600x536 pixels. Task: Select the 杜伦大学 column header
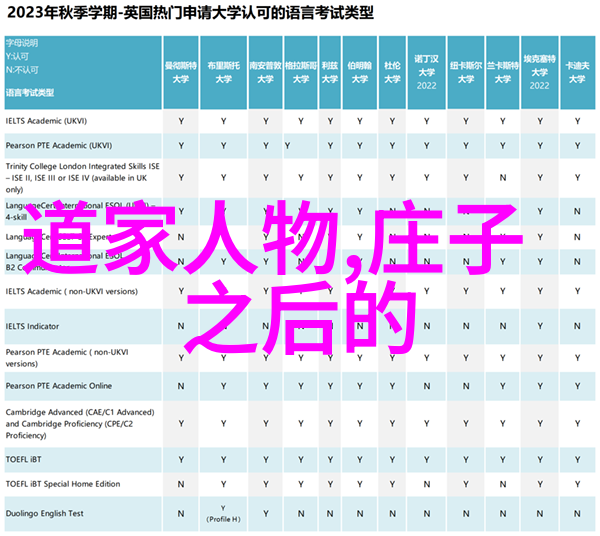(x=392, y=72)
